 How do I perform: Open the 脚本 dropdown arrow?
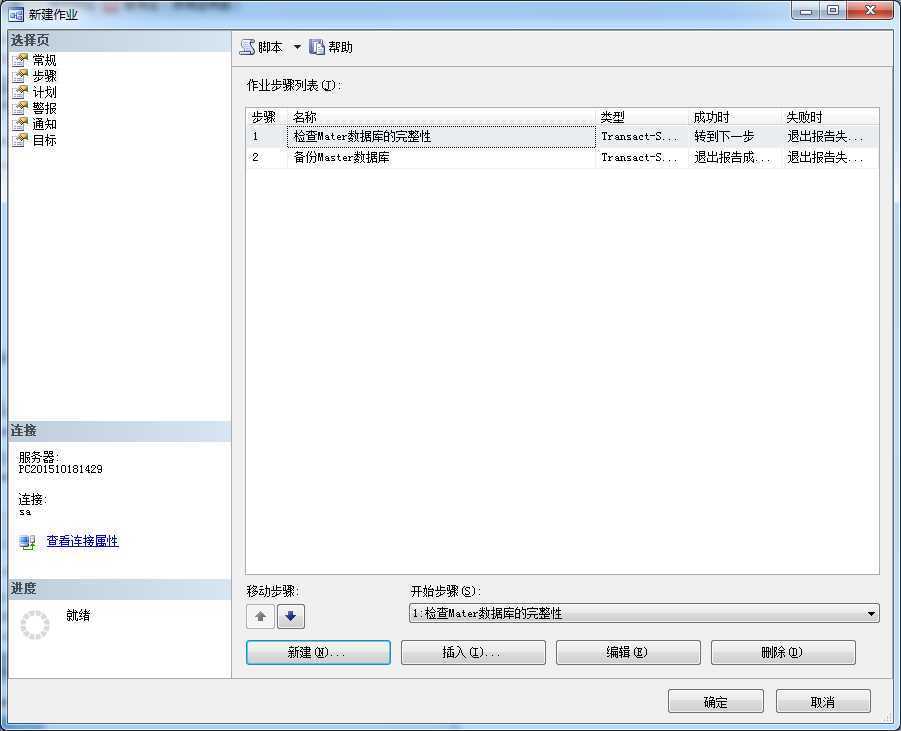[x=297, y=47]
